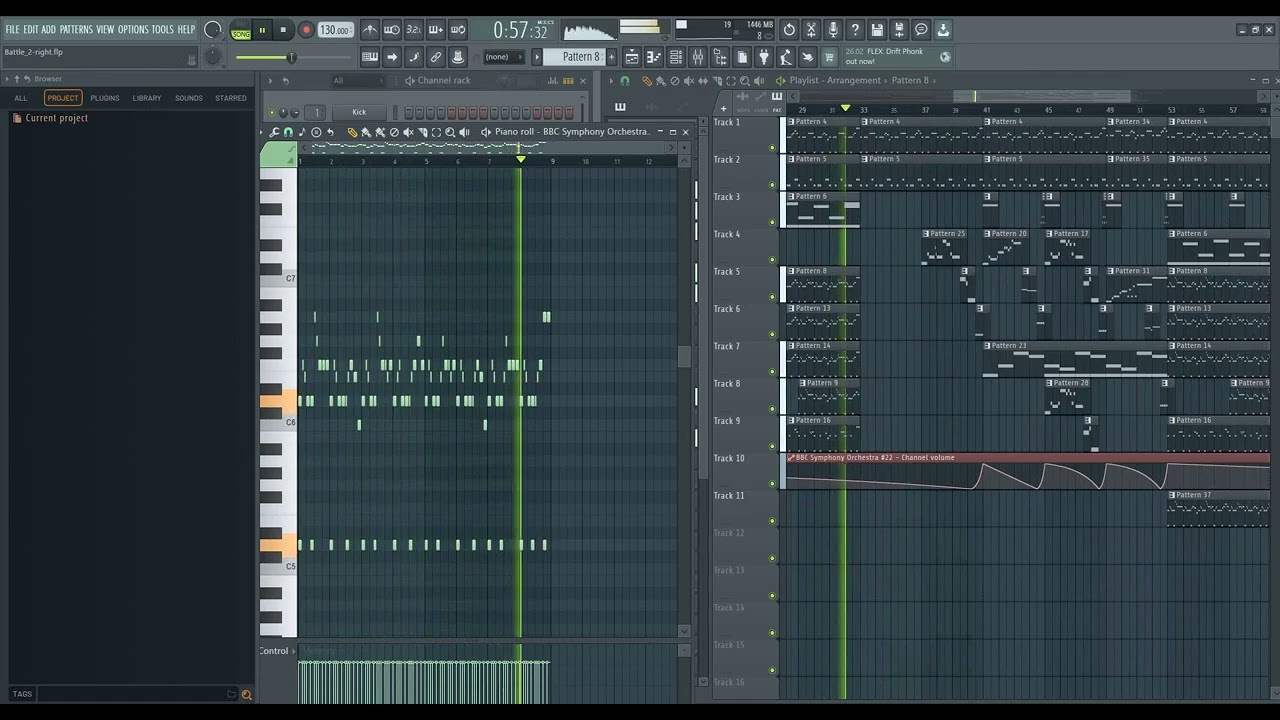
Task: Click the undo history circular arrow icon
Action: click(789, 30)
